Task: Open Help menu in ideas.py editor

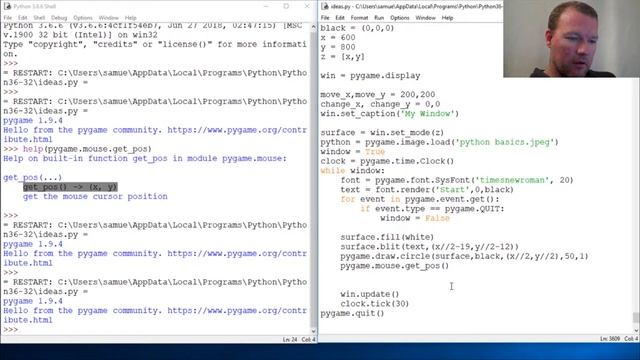Action: [x=447, y=18]
